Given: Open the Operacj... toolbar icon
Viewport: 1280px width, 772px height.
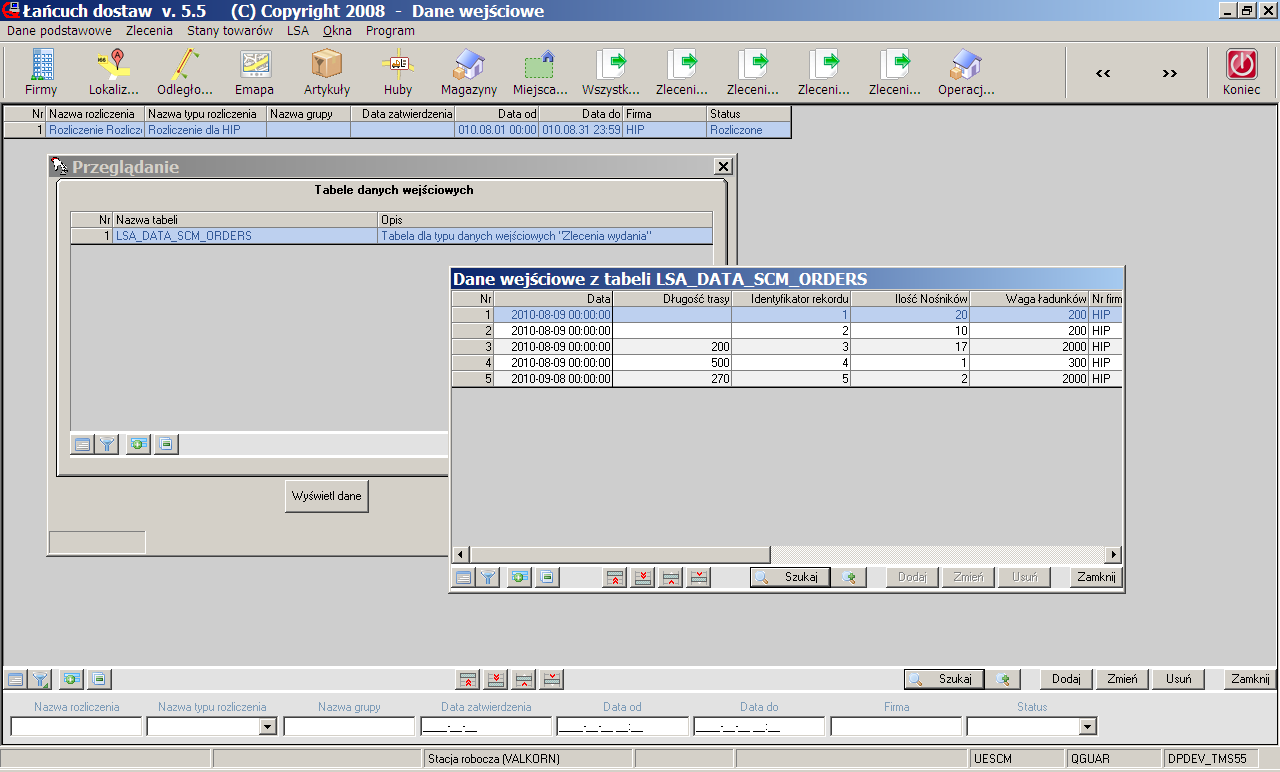Looking at the screenshot, I should [x=966, y=72].
